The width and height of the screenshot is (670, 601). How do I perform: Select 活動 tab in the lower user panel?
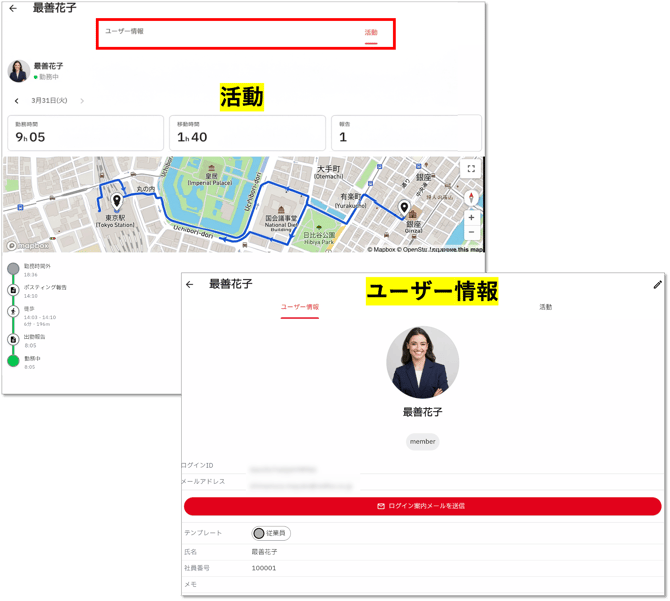click(x=545, y=307)
